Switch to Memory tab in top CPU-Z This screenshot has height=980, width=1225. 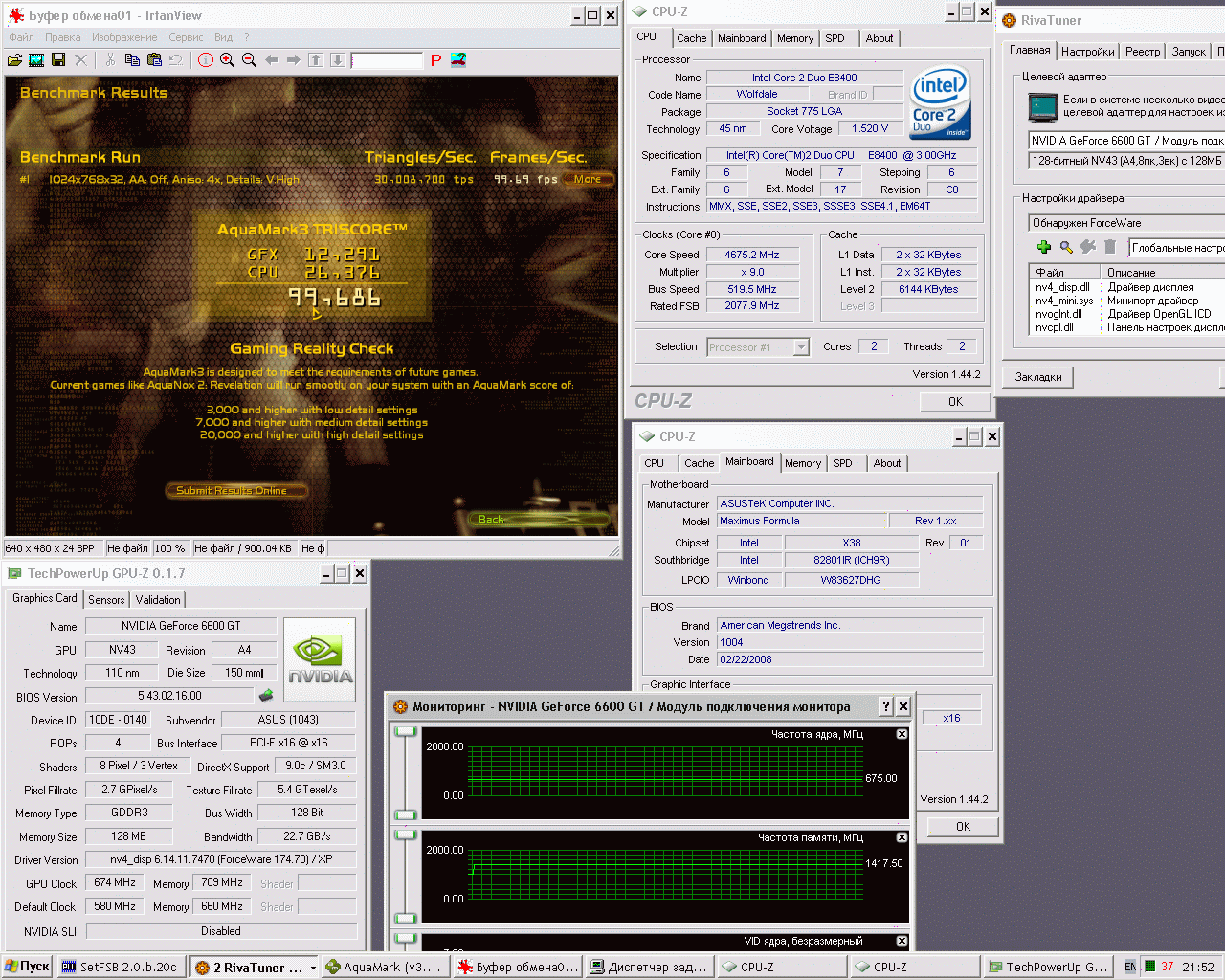pos(795,38)
